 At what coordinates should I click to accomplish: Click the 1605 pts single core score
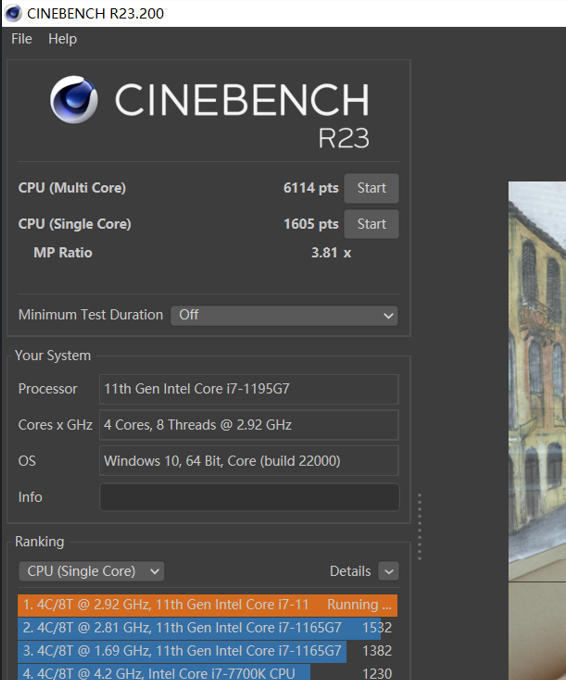pyautogui.click(x=311, y=224)
